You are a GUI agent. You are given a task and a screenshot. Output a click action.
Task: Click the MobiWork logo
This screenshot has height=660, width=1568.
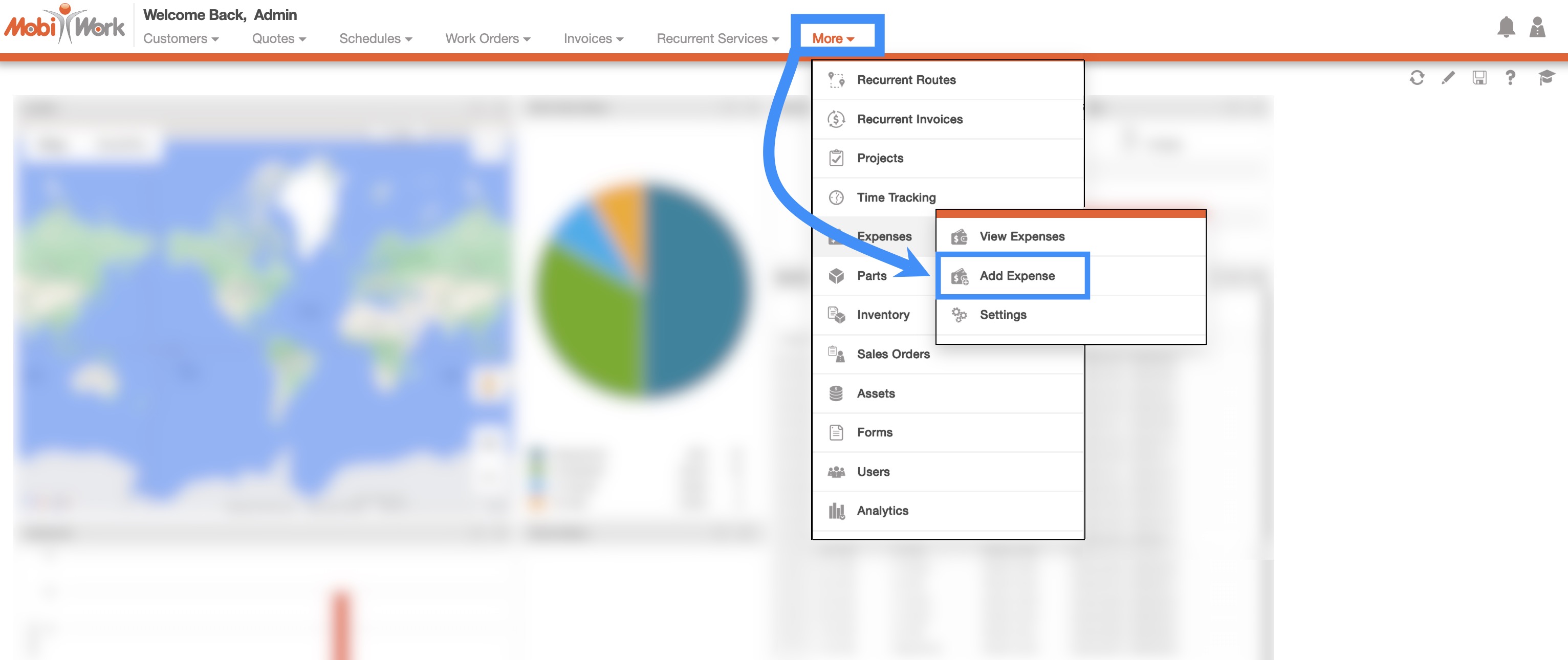pos(64,26)
